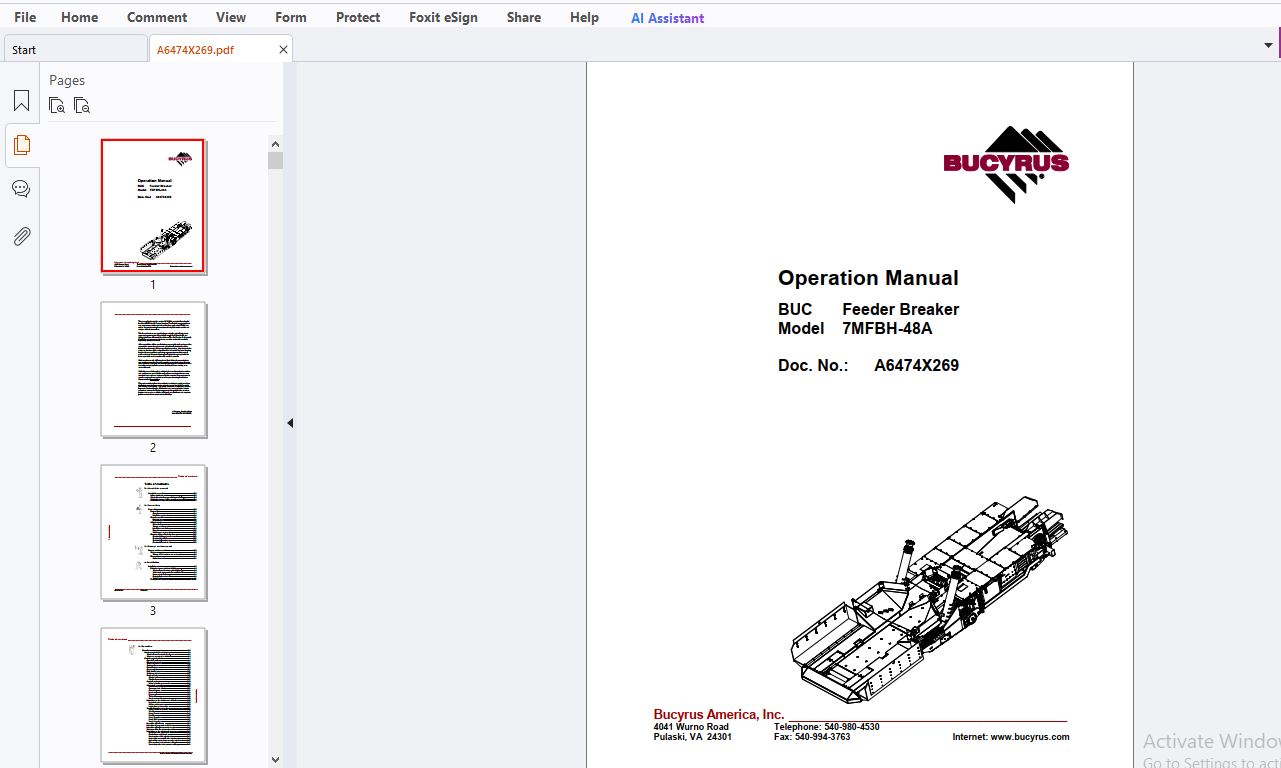Click the reduce page thumbnails icon

(82, 105)
